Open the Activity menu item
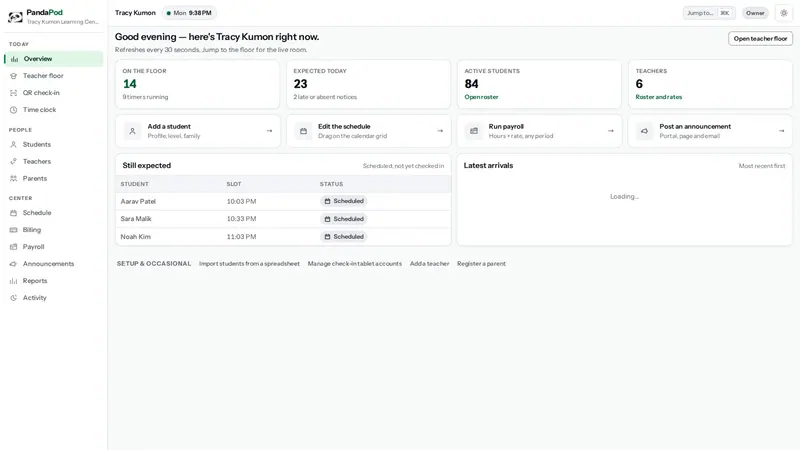 coord(54,298)
